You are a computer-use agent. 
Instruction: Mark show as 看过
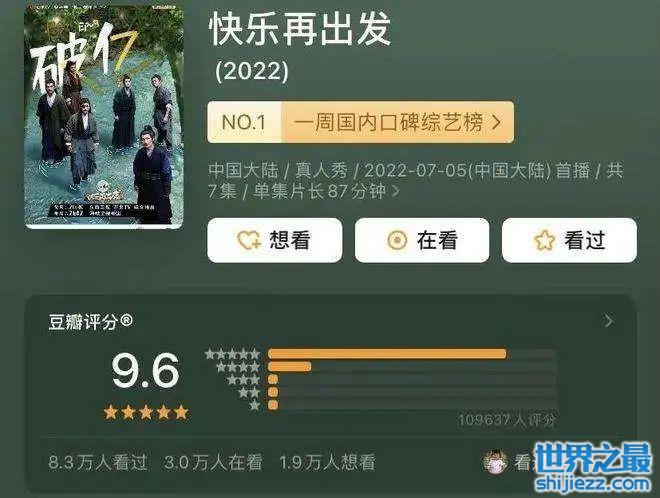point(569,240)
